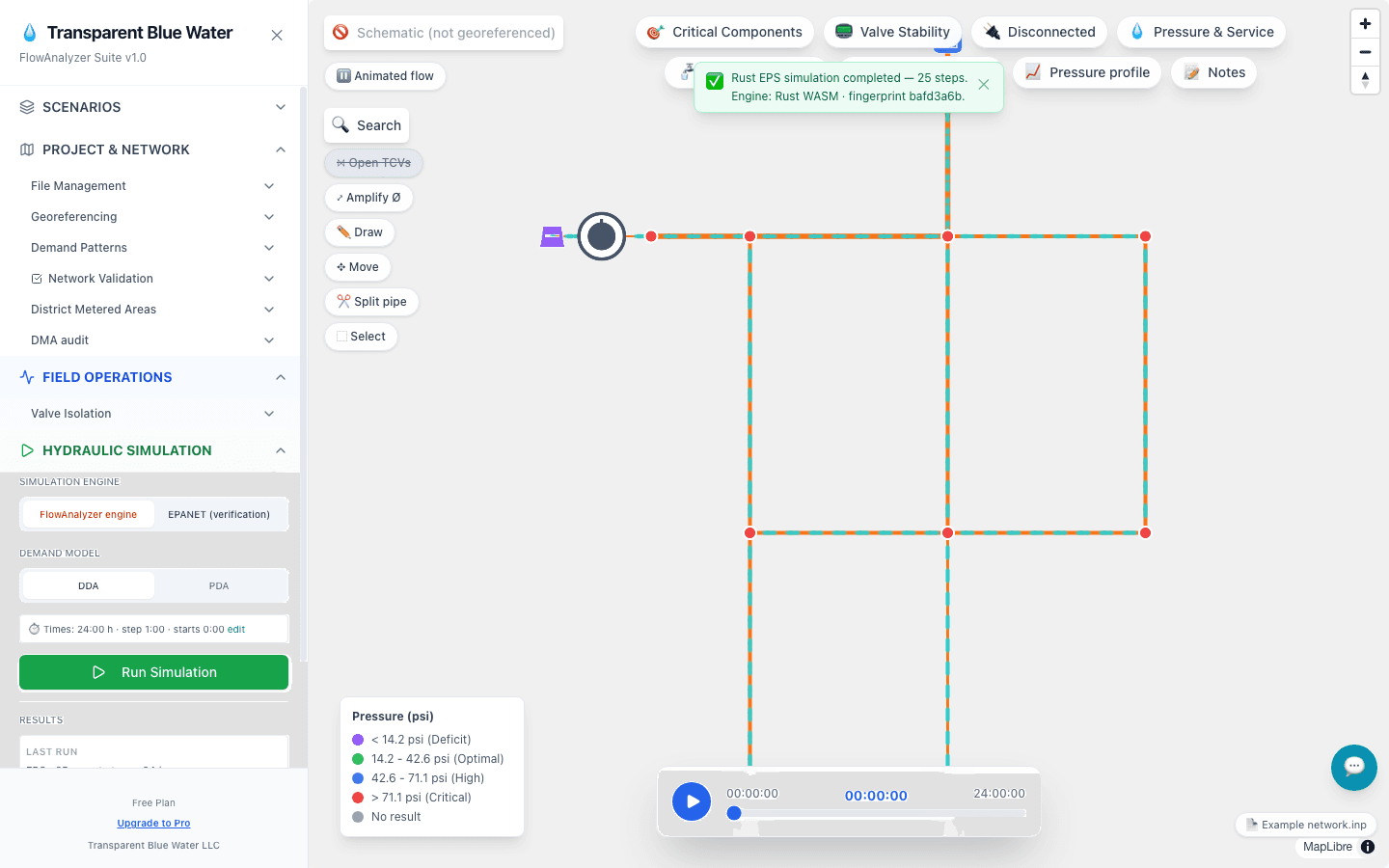Click the red Critical pressure swatch
The width and height of the screenshot is (1389, 868).
tap(358, 798)
